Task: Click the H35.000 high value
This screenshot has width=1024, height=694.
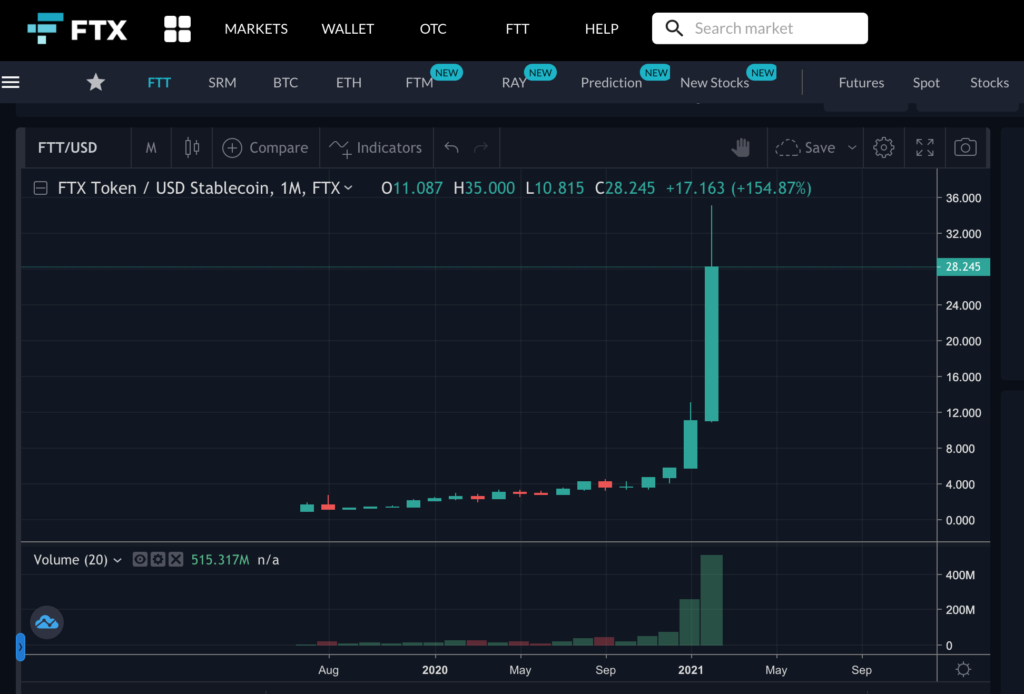Action: pos(484,188)
